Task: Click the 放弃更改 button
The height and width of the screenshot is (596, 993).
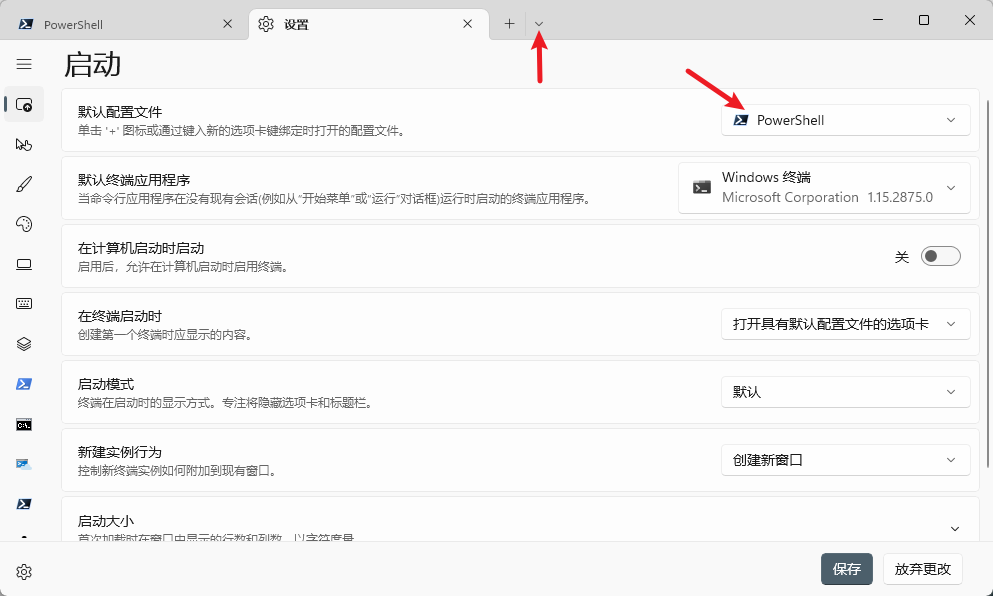Action: pyautogui.click(x=923, y=569)
